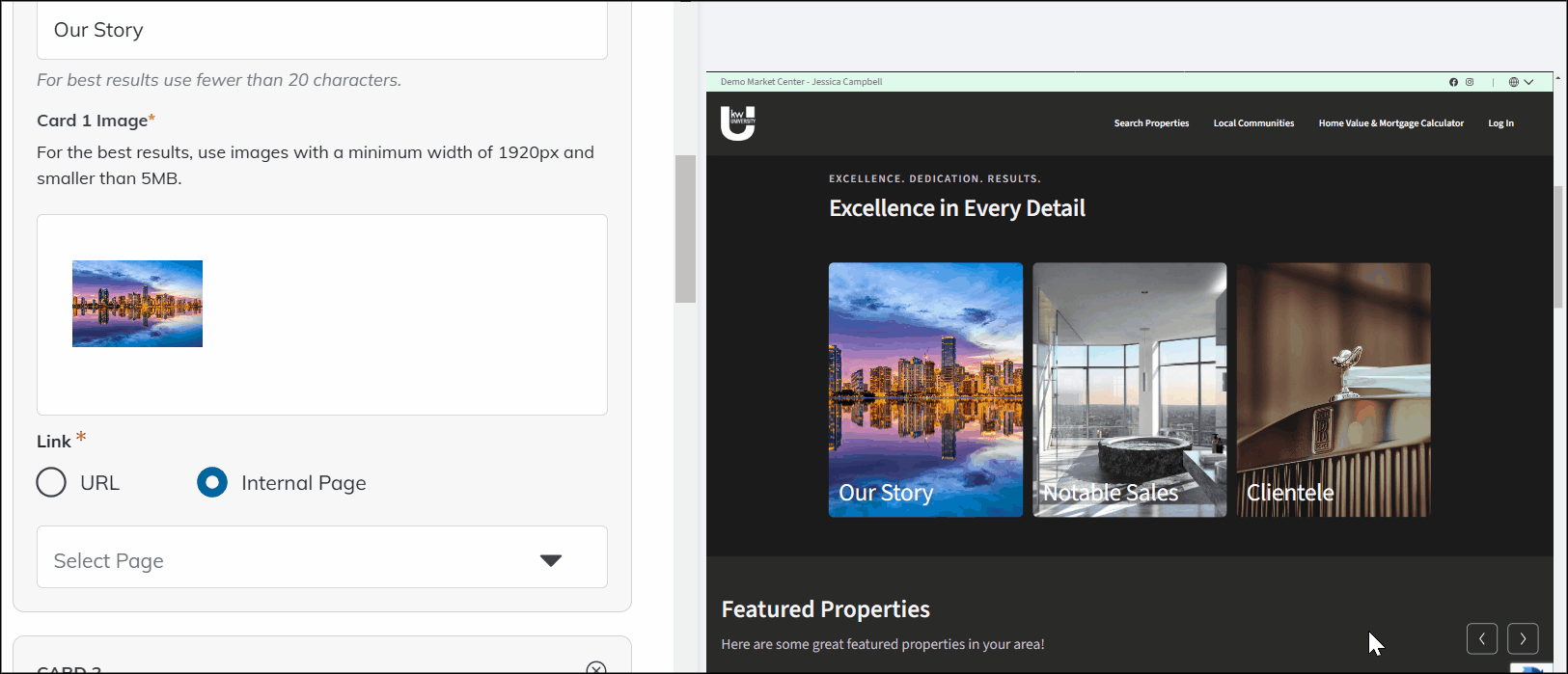Click Demo Market Center - Jessica Campbell text
Image resolution: width=1568 pixels, height=674 pixels.
click(801, 82)
